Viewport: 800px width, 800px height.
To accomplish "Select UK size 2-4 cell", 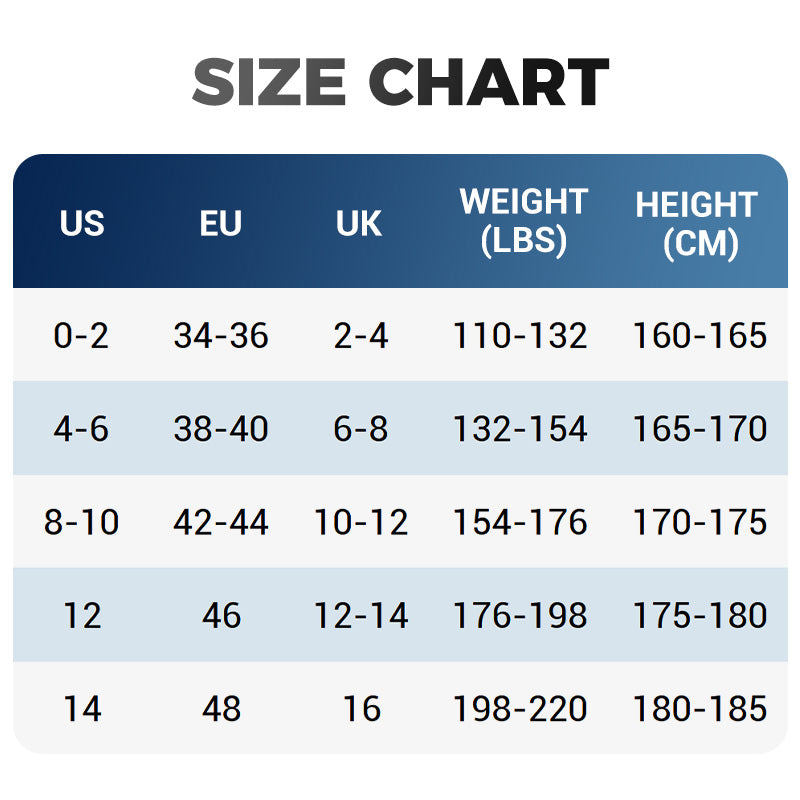I will [x=361, y=336].
